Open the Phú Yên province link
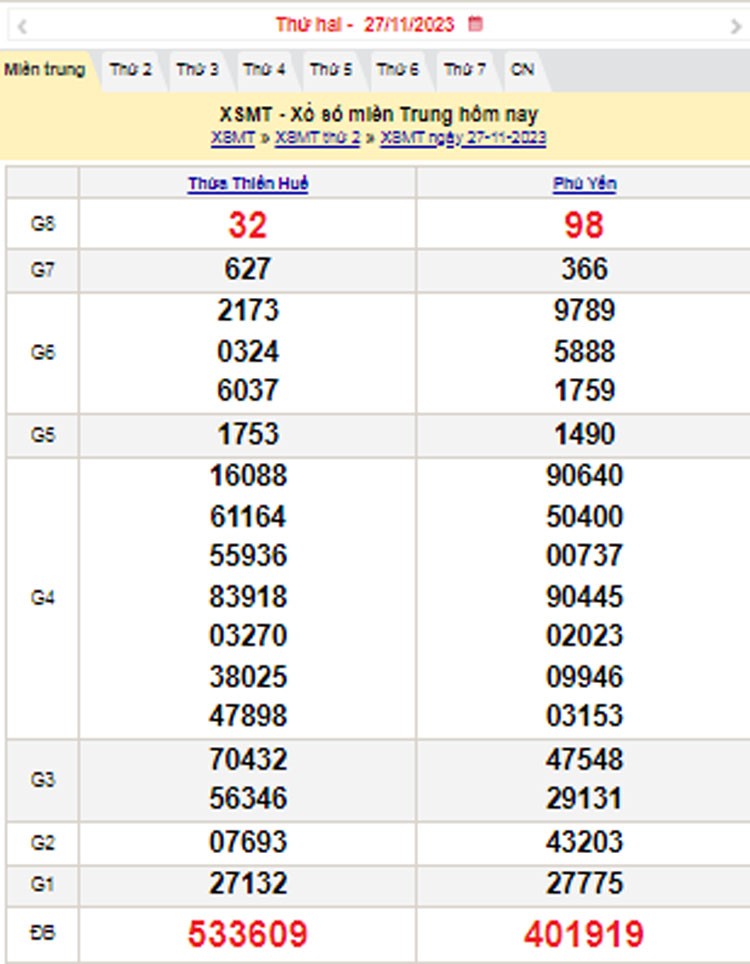This screenshot has height=964, width=750. tap(584, 184)
